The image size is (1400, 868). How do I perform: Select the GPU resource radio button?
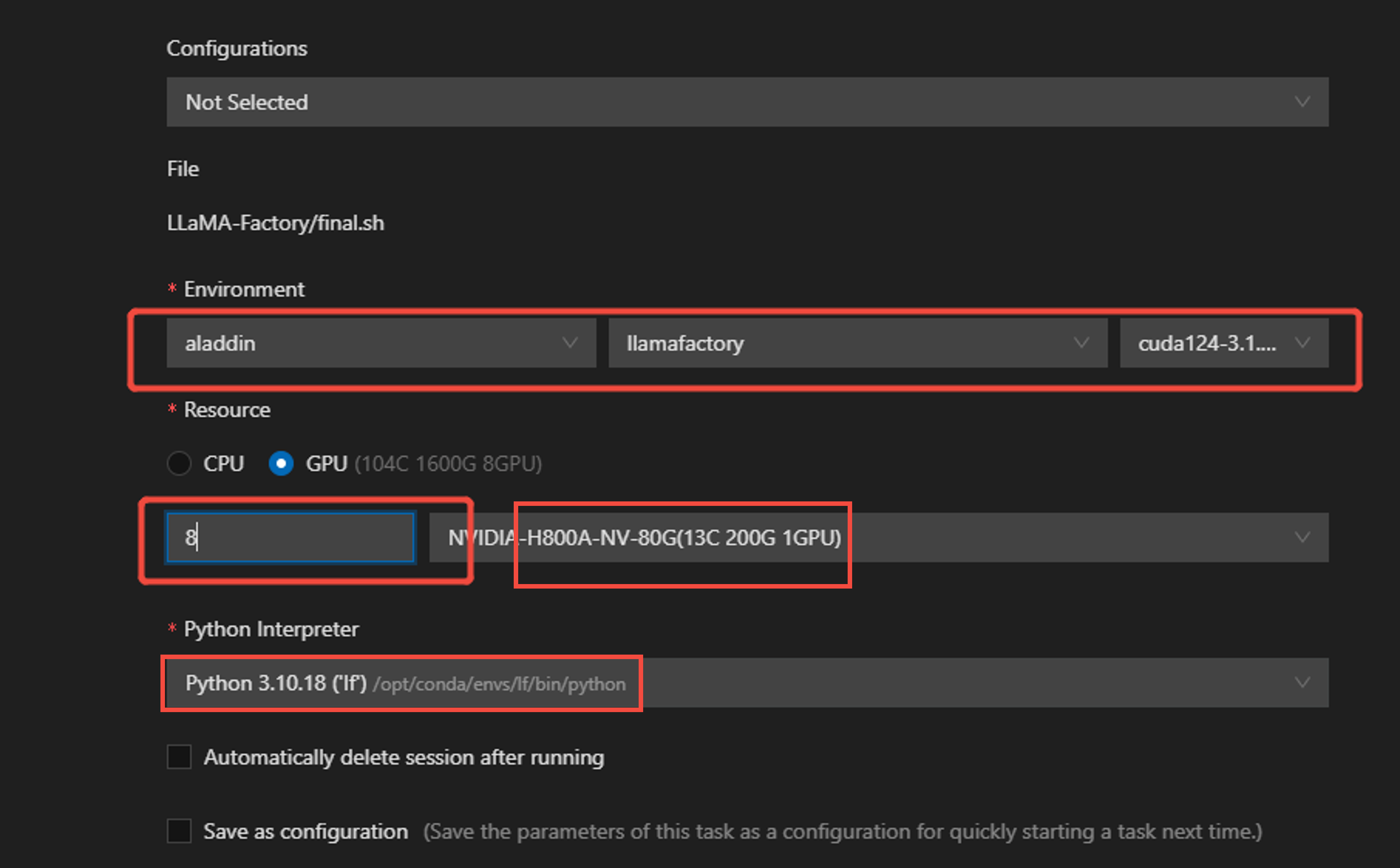point(281,463)
